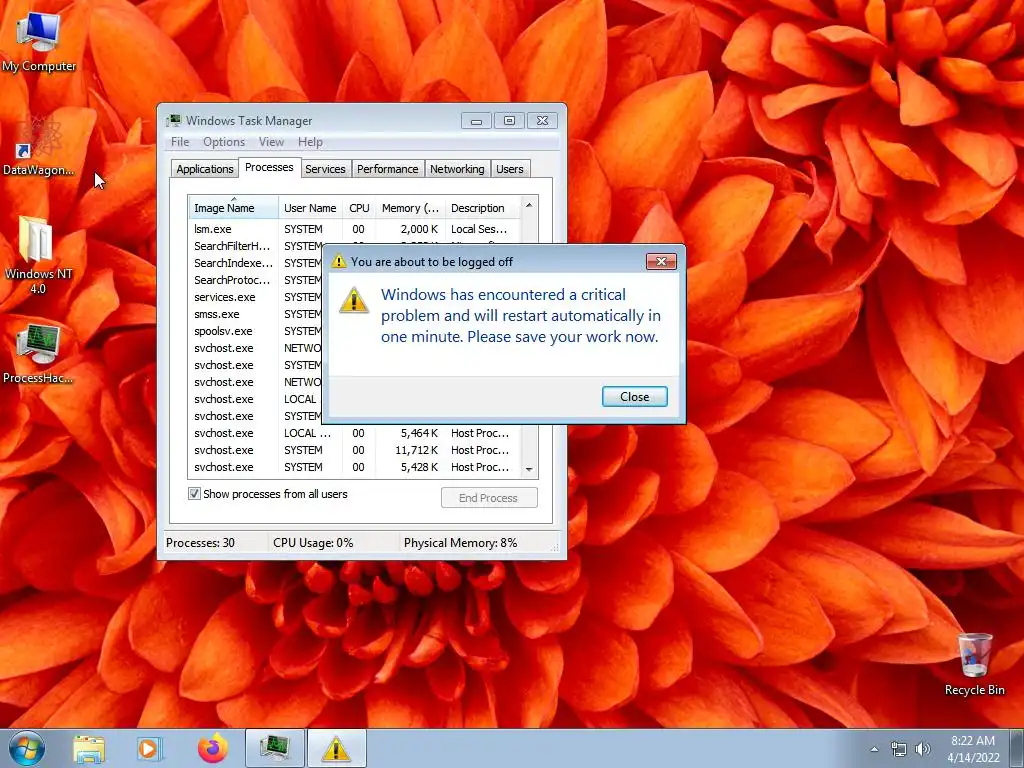Click the CPU Usage: 0% status entry
1024x768 pixels.
click(x=313, y=543)
